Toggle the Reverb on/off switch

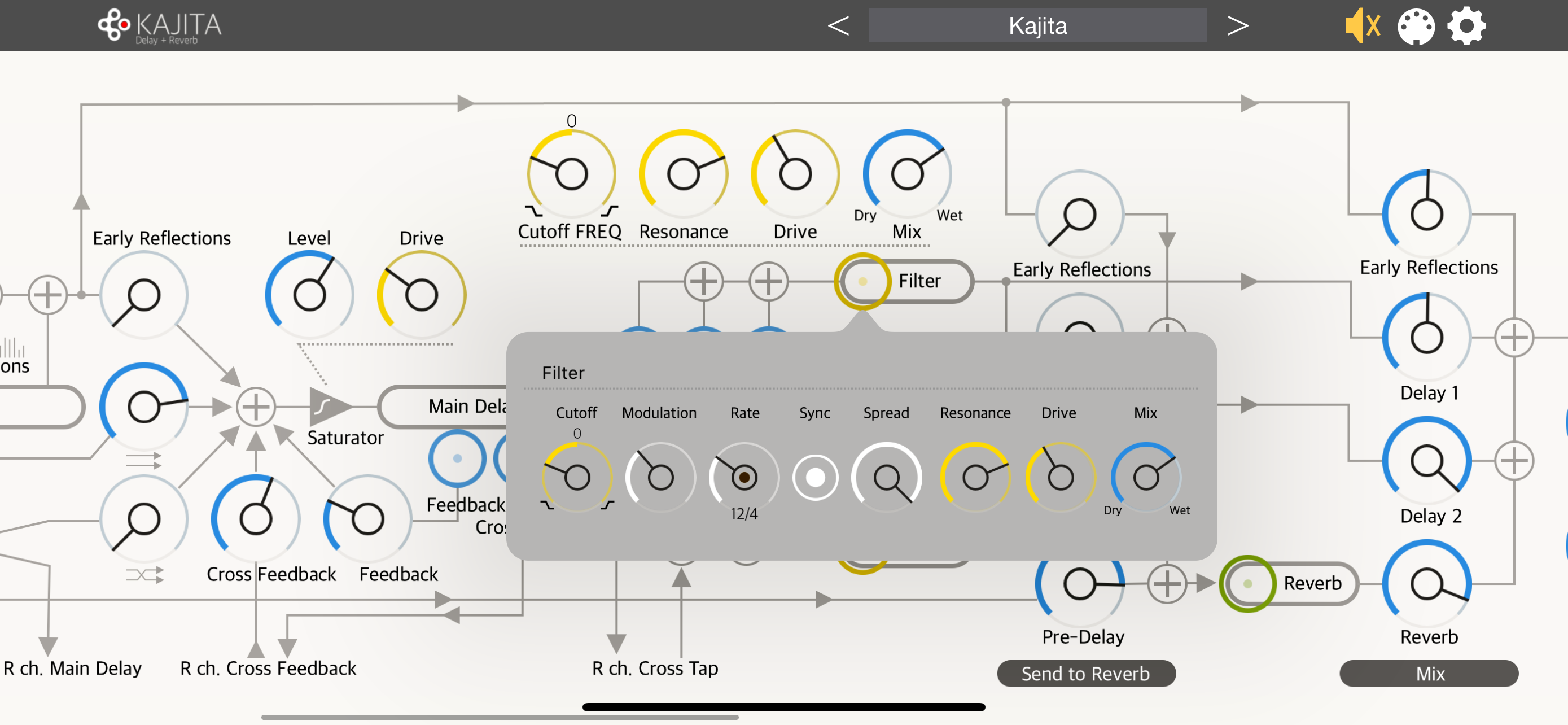point(1247,583)
